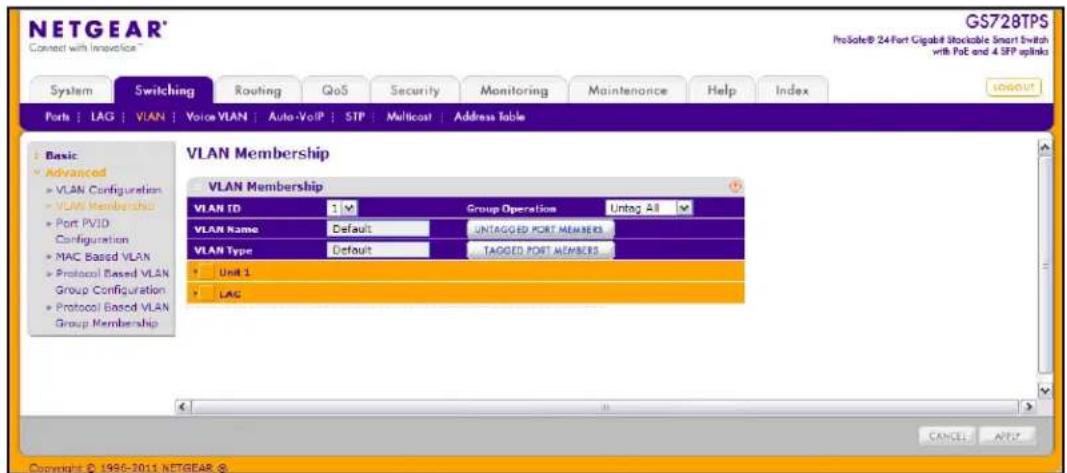
Task: Open the Address Table submenu
Action: tap(489, 117)
